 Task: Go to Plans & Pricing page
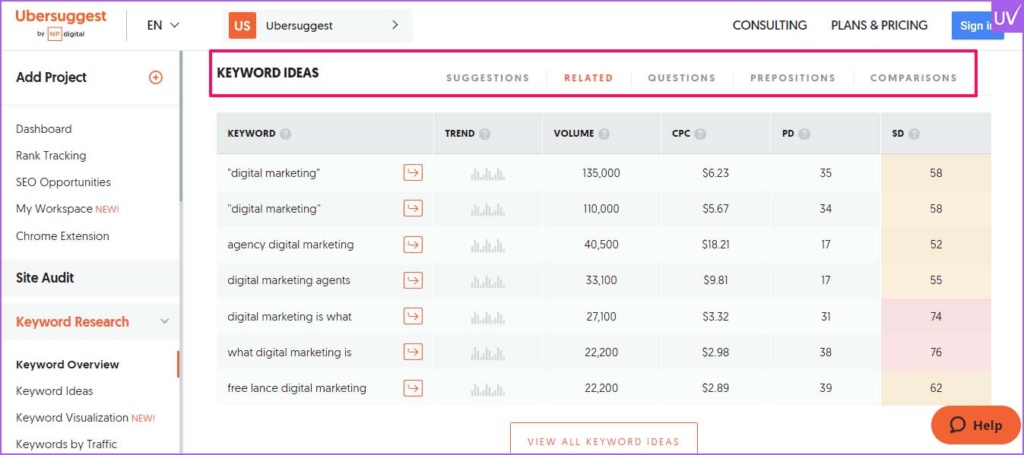(x=879, y=25)
